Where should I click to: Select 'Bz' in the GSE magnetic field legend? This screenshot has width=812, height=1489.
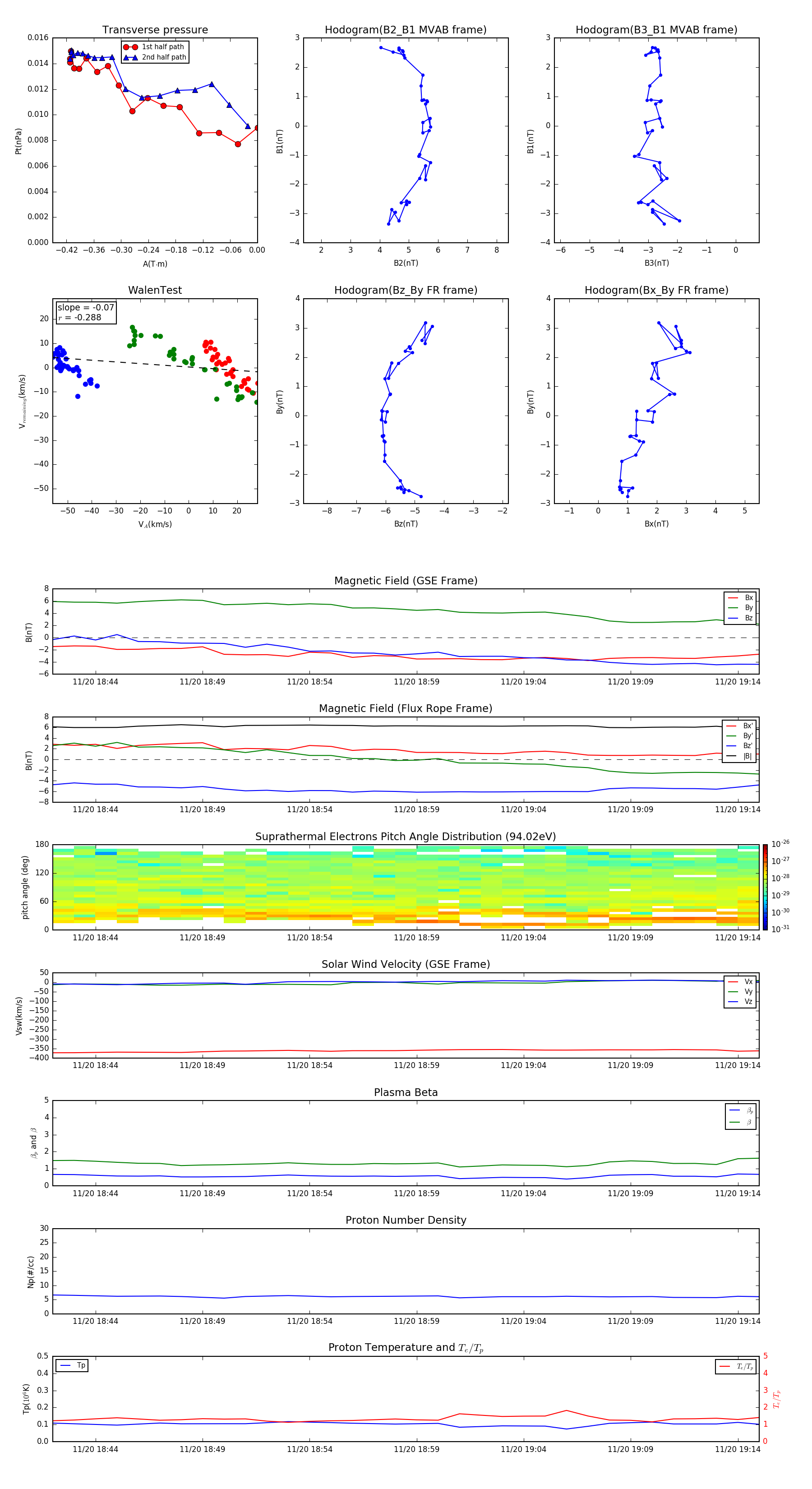[x=740, y=619]
